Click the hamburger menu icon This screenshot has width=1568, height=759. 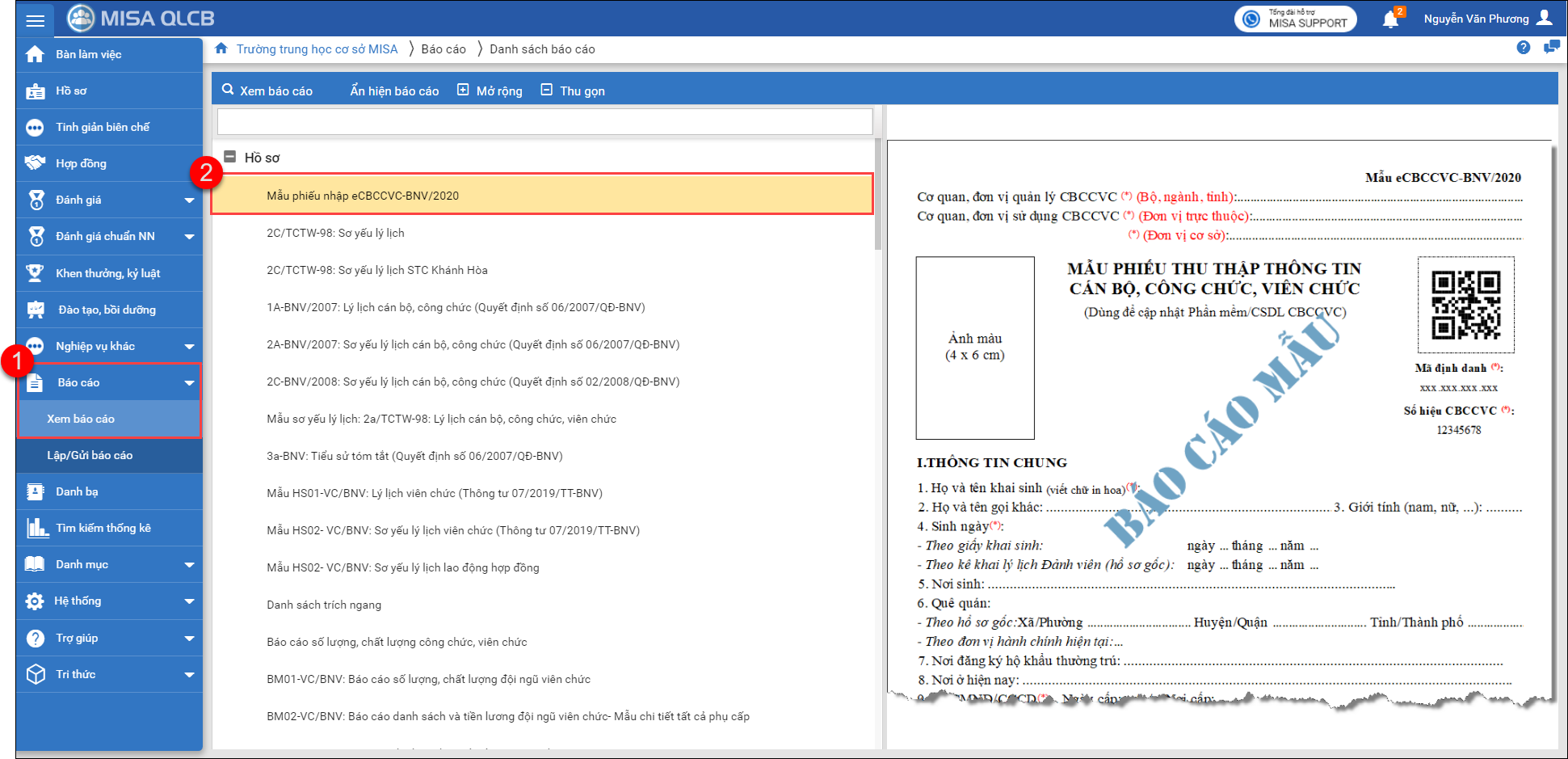(x=35, y=20)
